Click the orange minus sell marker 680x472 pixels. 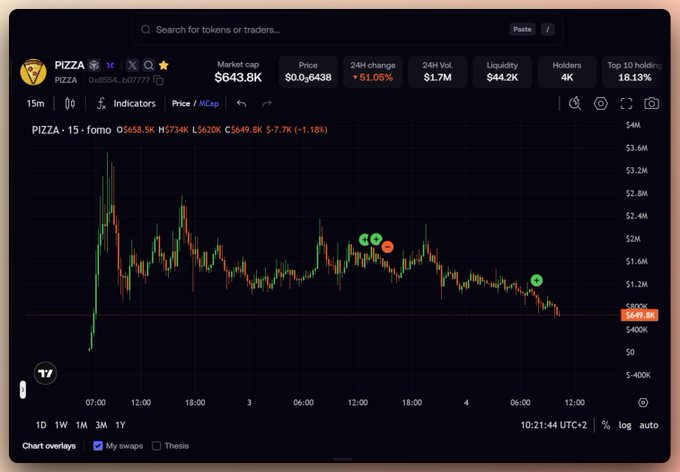click(x=387, y=247)
